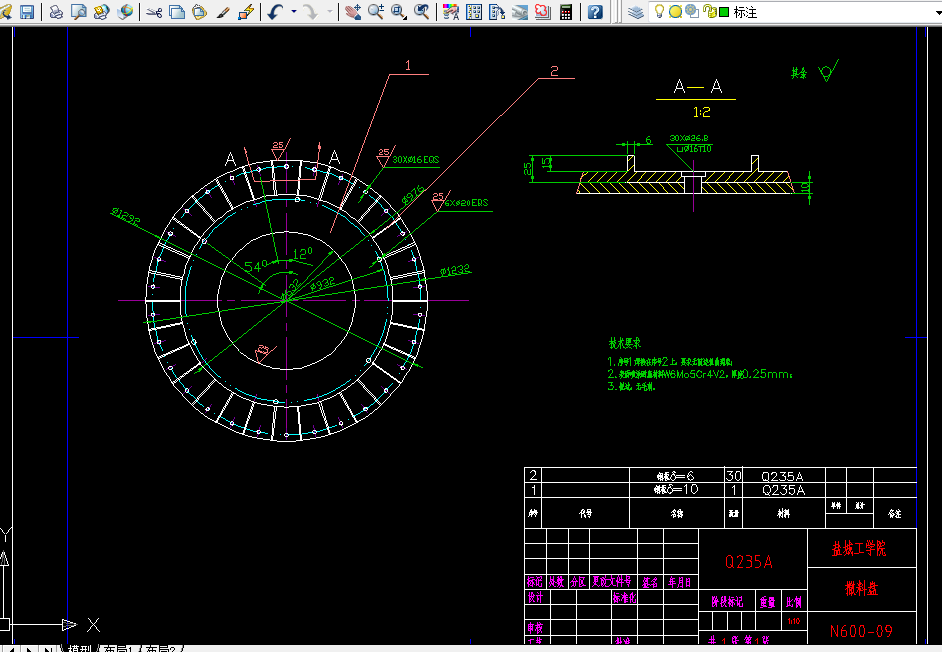Switch to the 布局1 layout tab
Screen dimensions: 942x652
point(115,648)
